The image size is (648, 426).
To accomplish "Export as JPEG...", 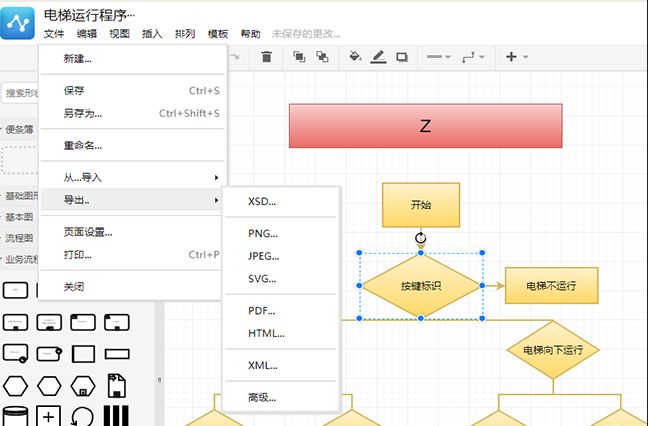I will 281,256.
